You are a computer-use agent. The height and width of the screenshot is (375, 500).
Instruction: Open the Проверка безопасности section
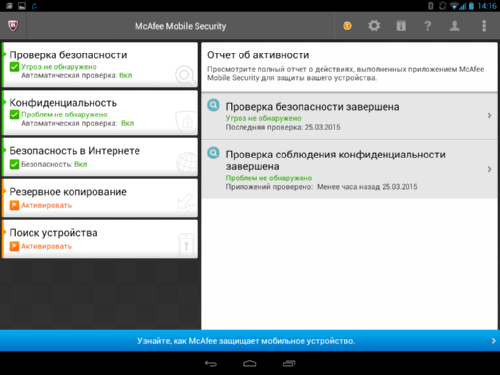[100, 65]
